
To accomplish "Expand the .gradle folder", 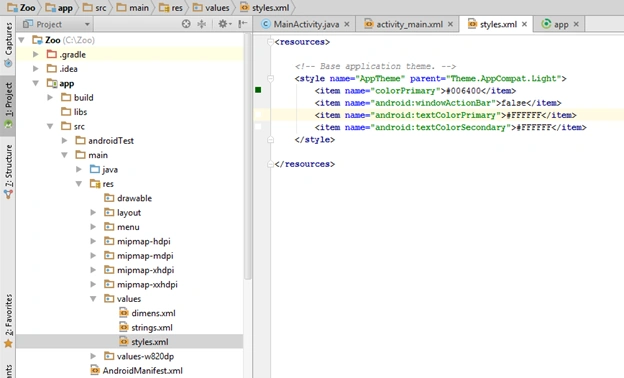I will click(x=36, y=54).
